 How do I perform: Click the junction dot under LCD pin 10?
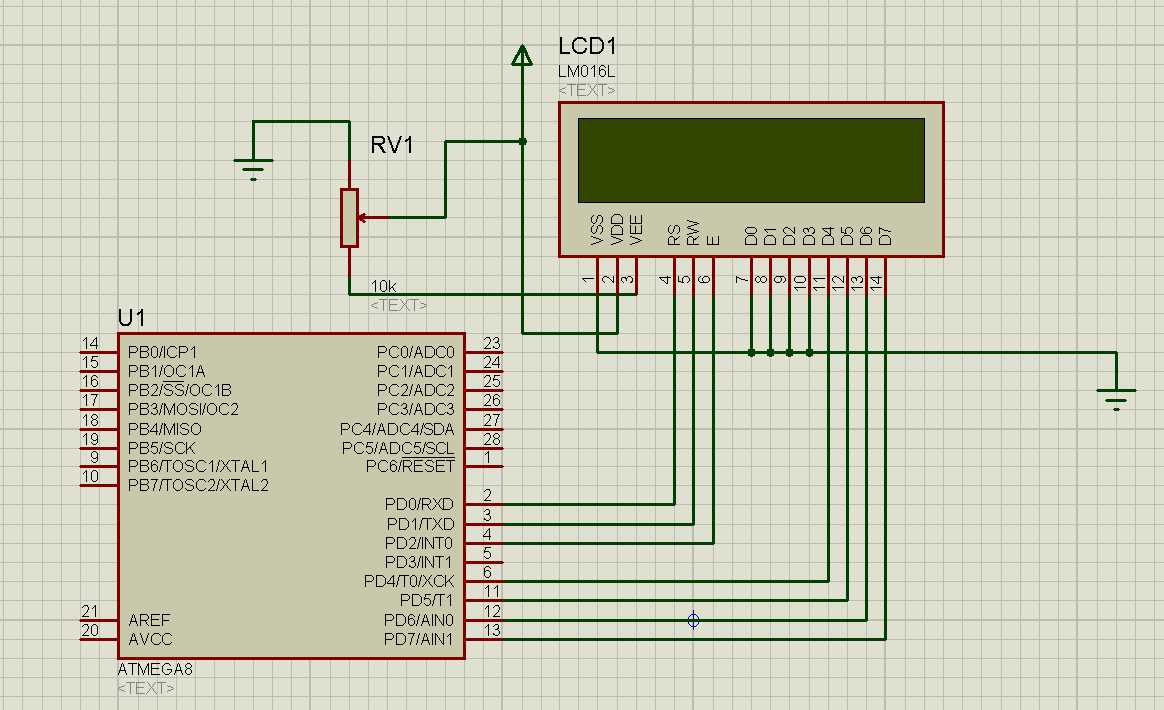809,353
